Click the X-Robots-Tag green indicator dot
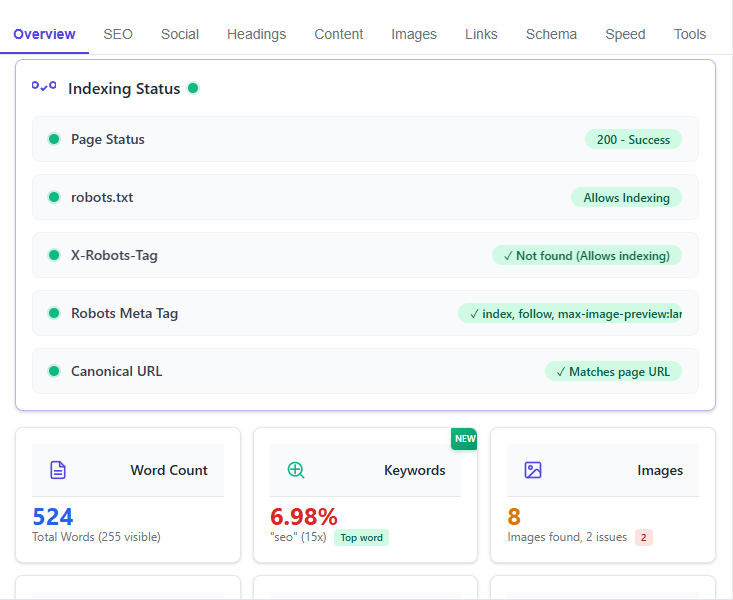 (54, 255)
